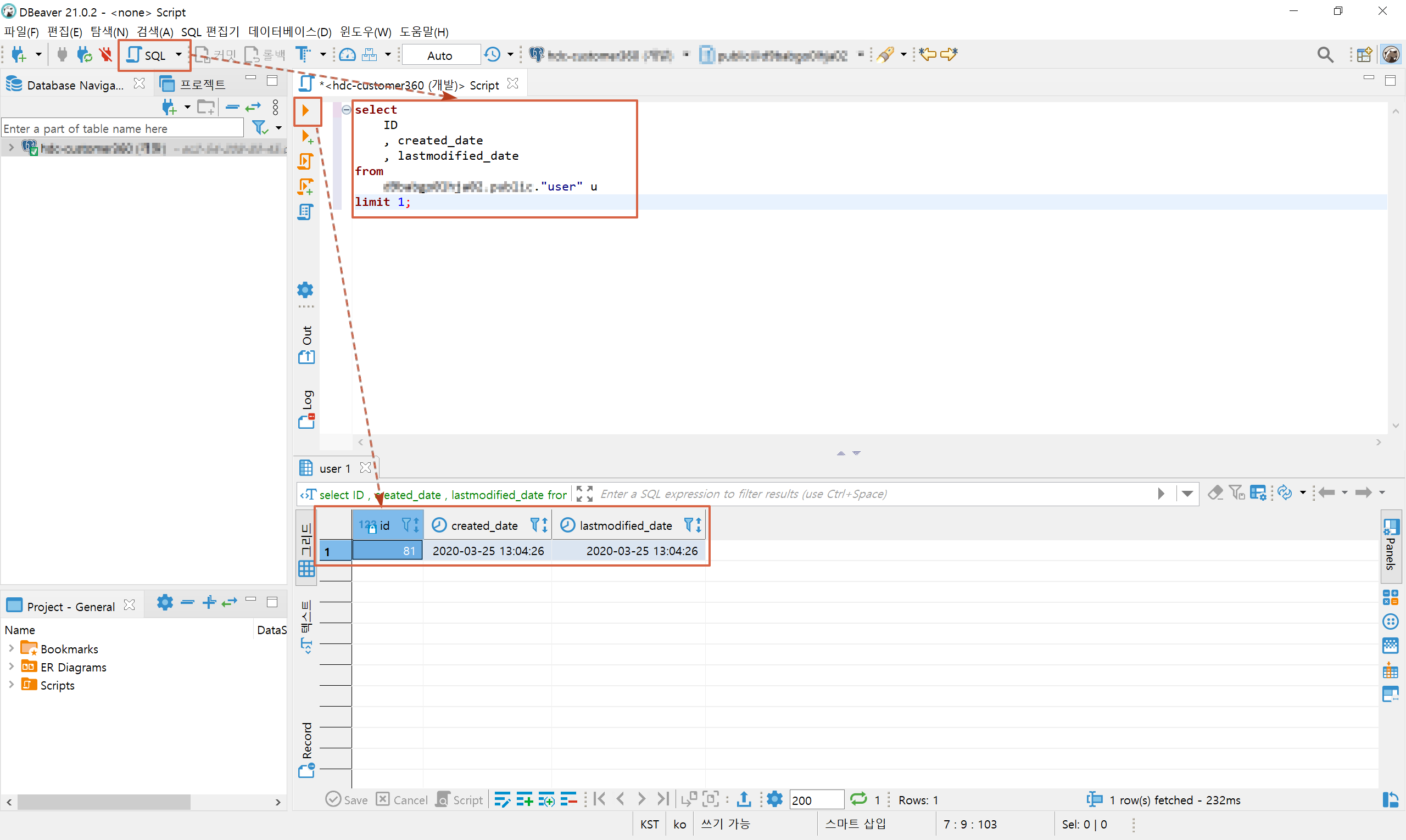The width and height of the screenshot is (1406, 840).
Task: Expand the Bookmarks folder
Action: point(12,648)
